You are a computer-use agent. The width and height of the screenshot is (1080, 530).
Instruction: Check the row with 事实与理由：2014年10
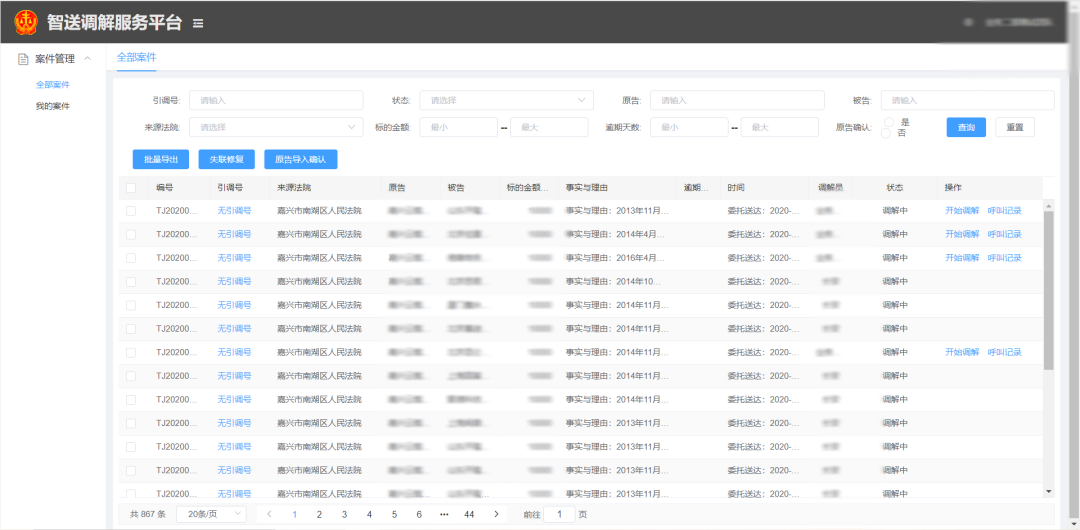pos(131,281)
